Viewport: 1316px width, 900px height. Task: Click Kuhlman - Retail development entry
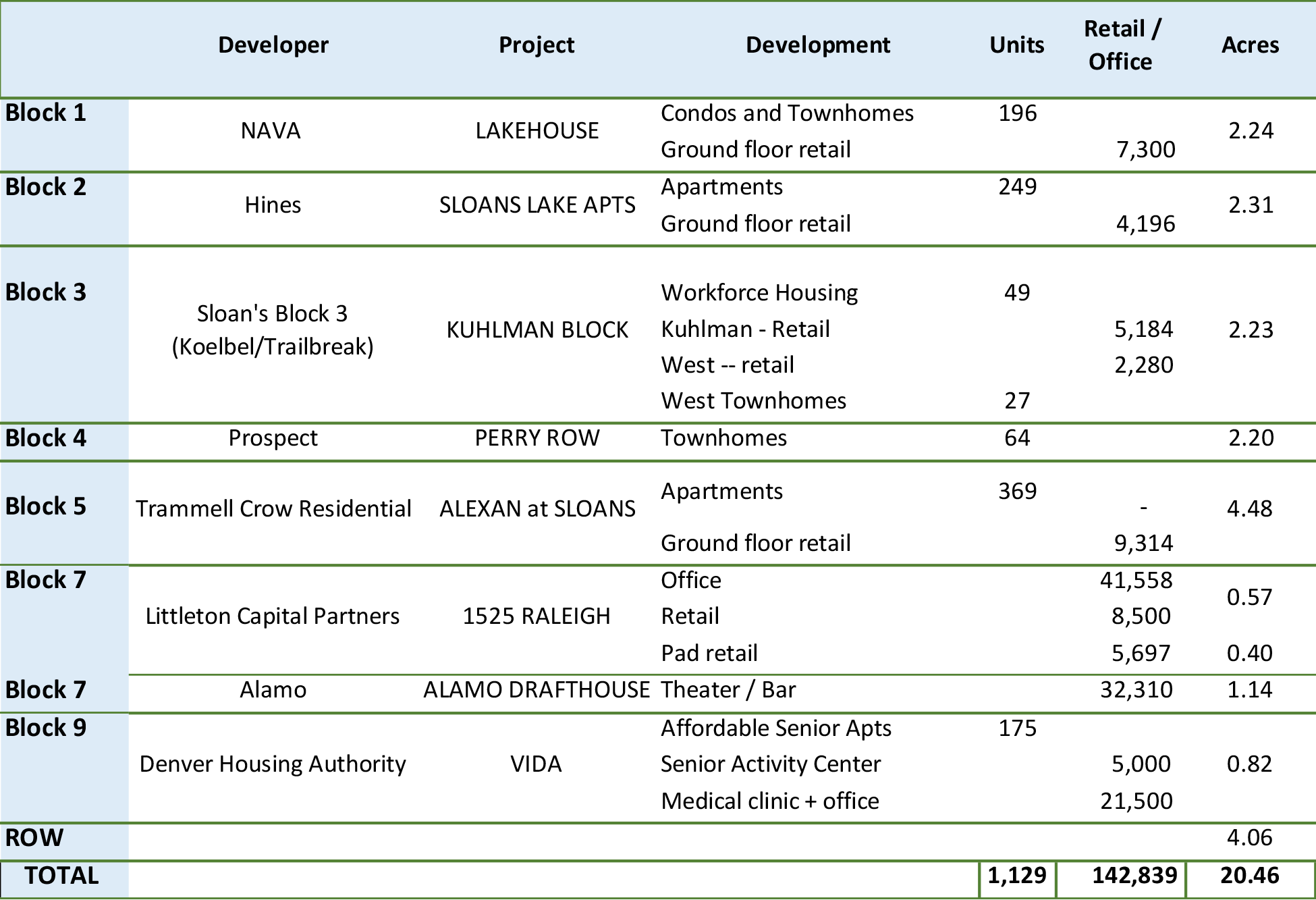coord(745,329)
